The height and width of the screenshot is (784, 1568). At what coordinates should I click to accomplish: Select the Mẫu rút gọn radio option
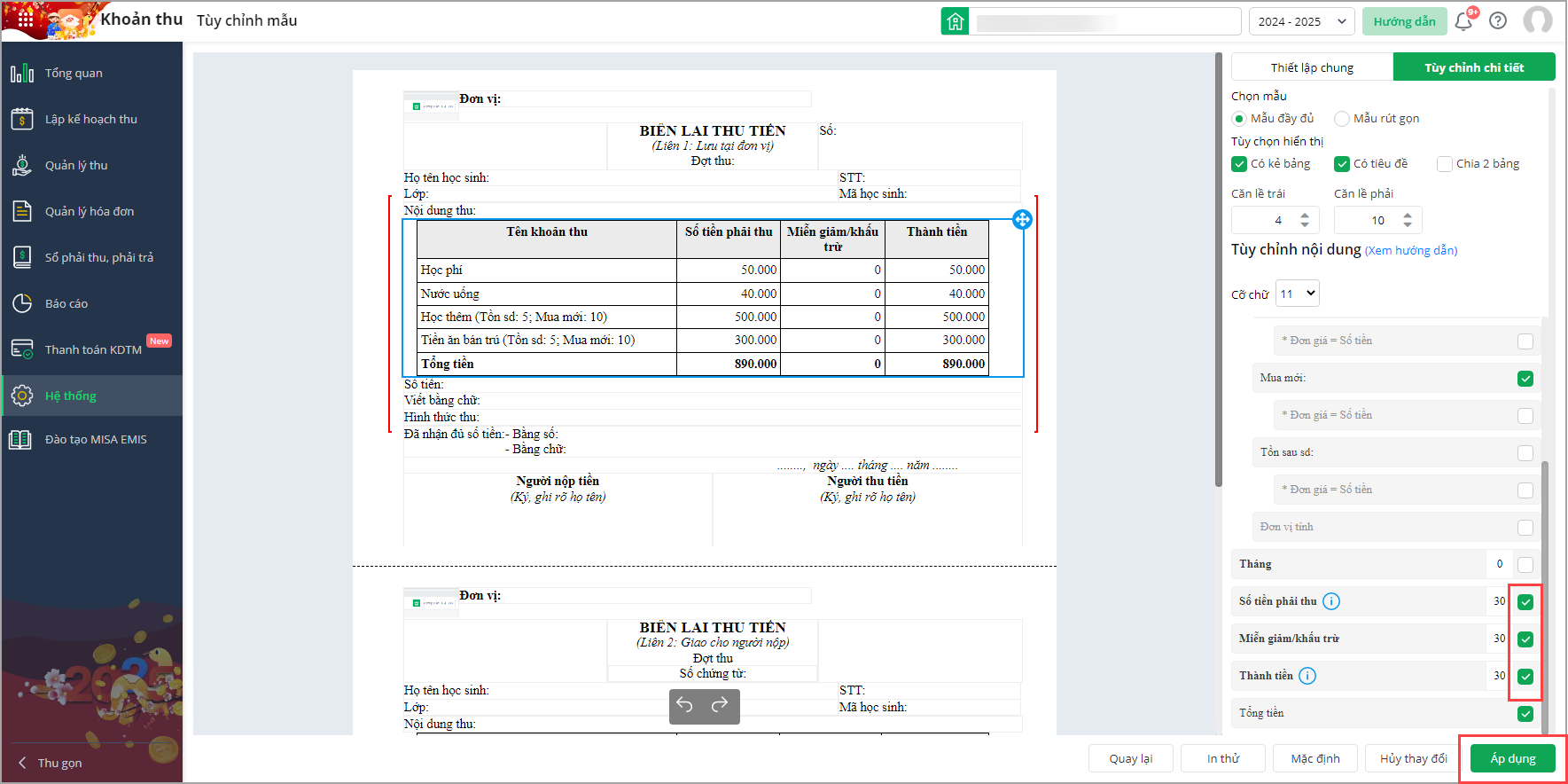1342,119
